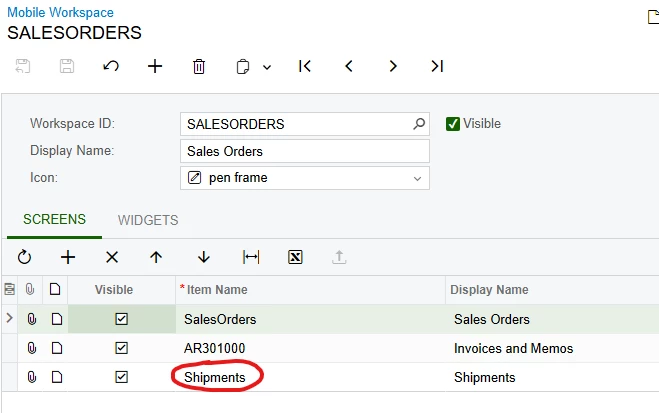This screenshot has width=659, height=413.
Task: Open the Mobile Workspace breadcrumb link
Action: 61,13
